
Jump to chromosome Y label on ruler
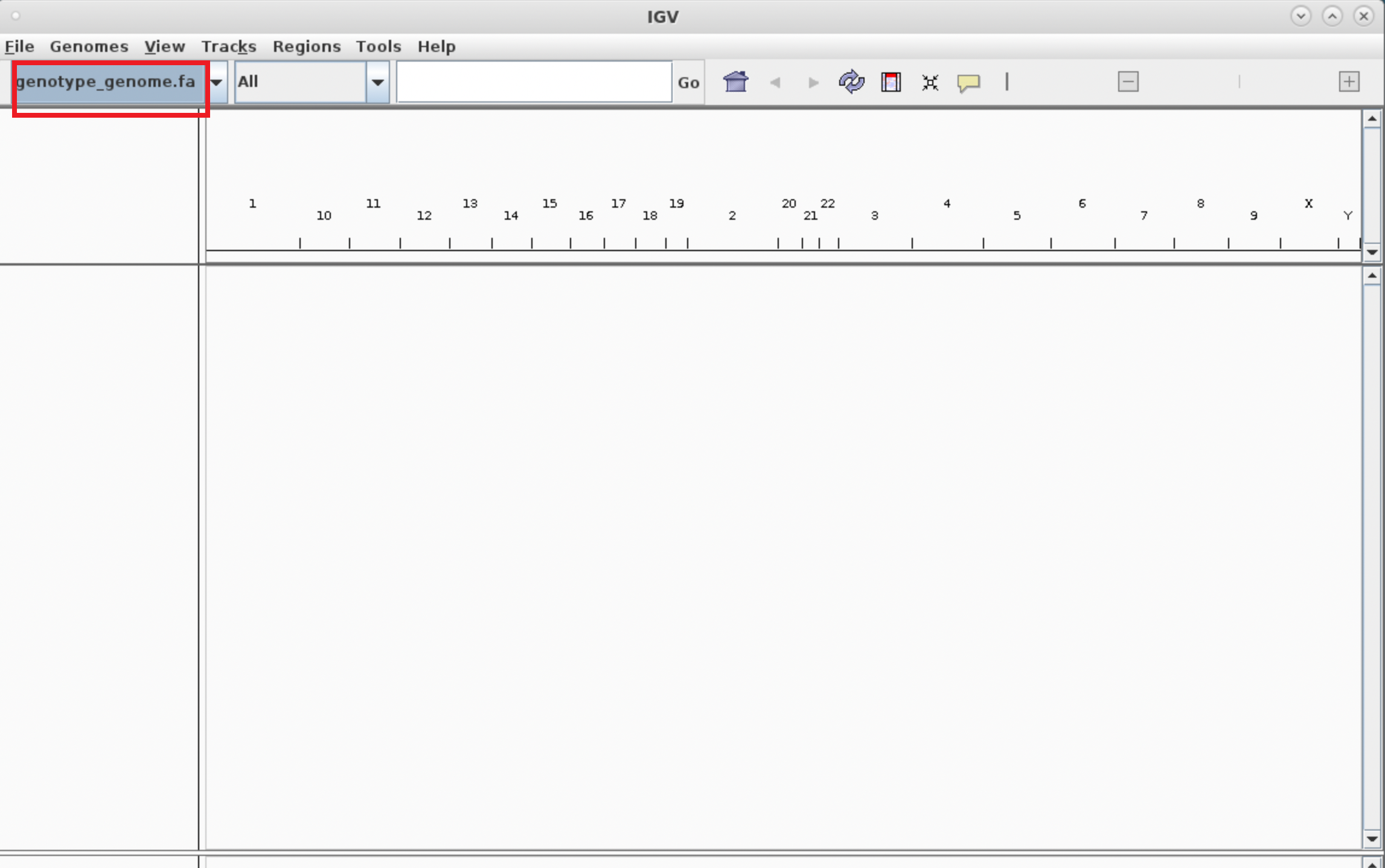[x=1348, y=215]
